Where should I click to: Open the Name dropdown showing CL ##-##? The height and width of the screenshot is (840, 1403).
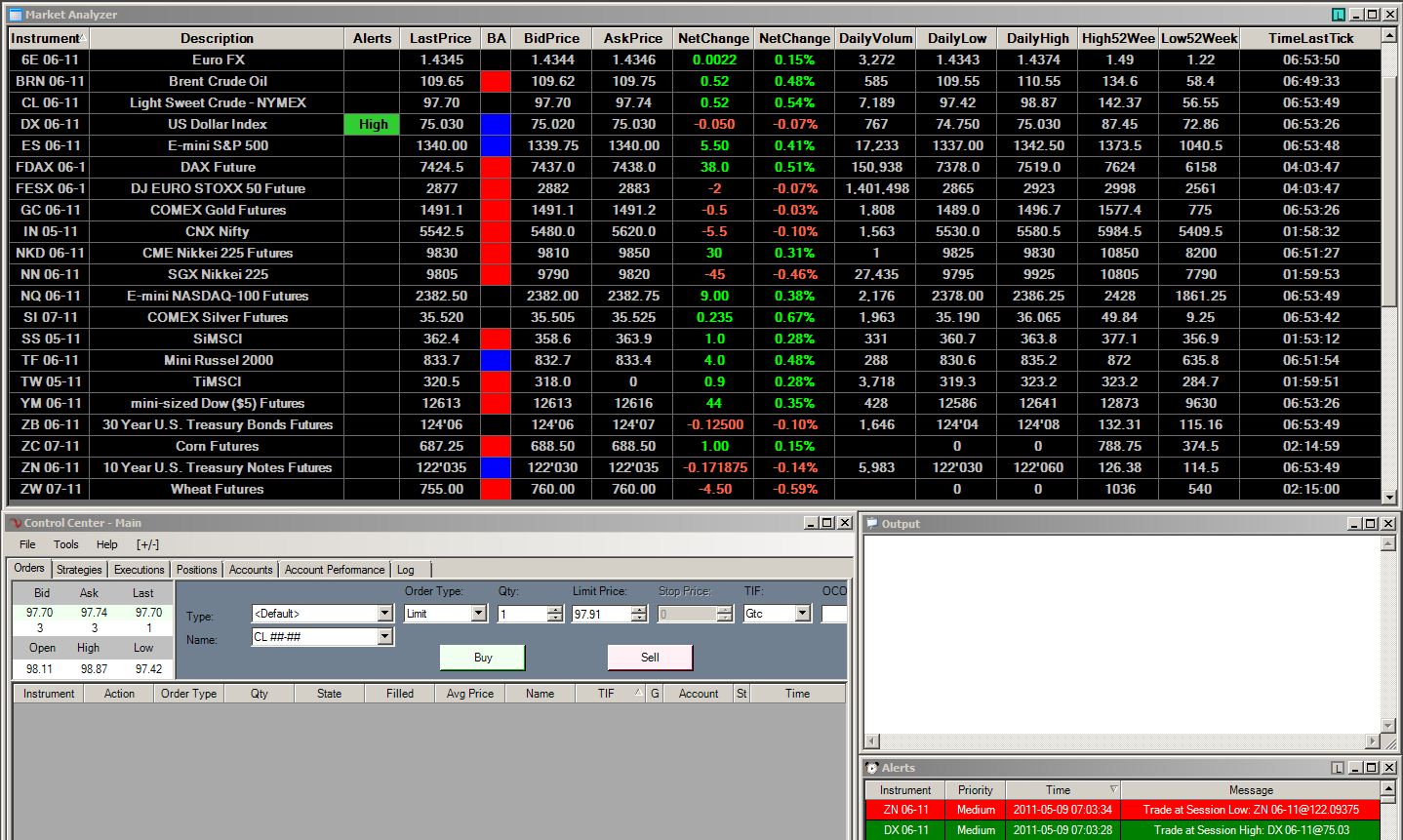point(384,637)
